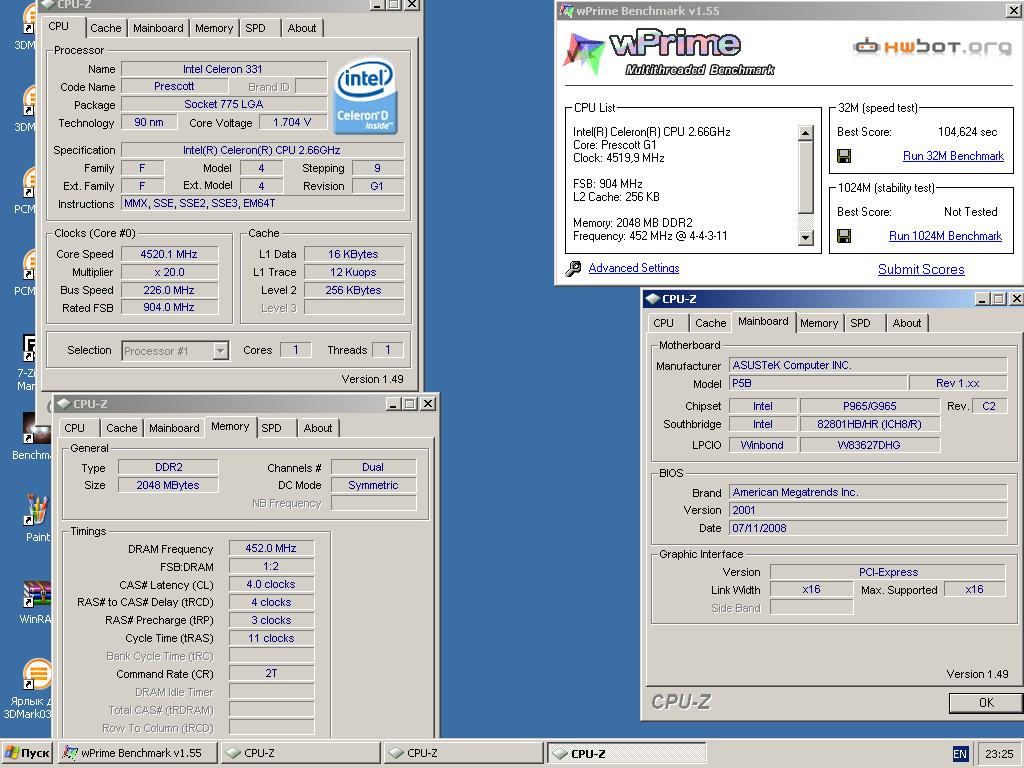The width and height of the screenshot is (1024, 768).
Task: Click Bus Speed value 226.0 MHz
Action: pyautogui.click(x=168, y=290)
